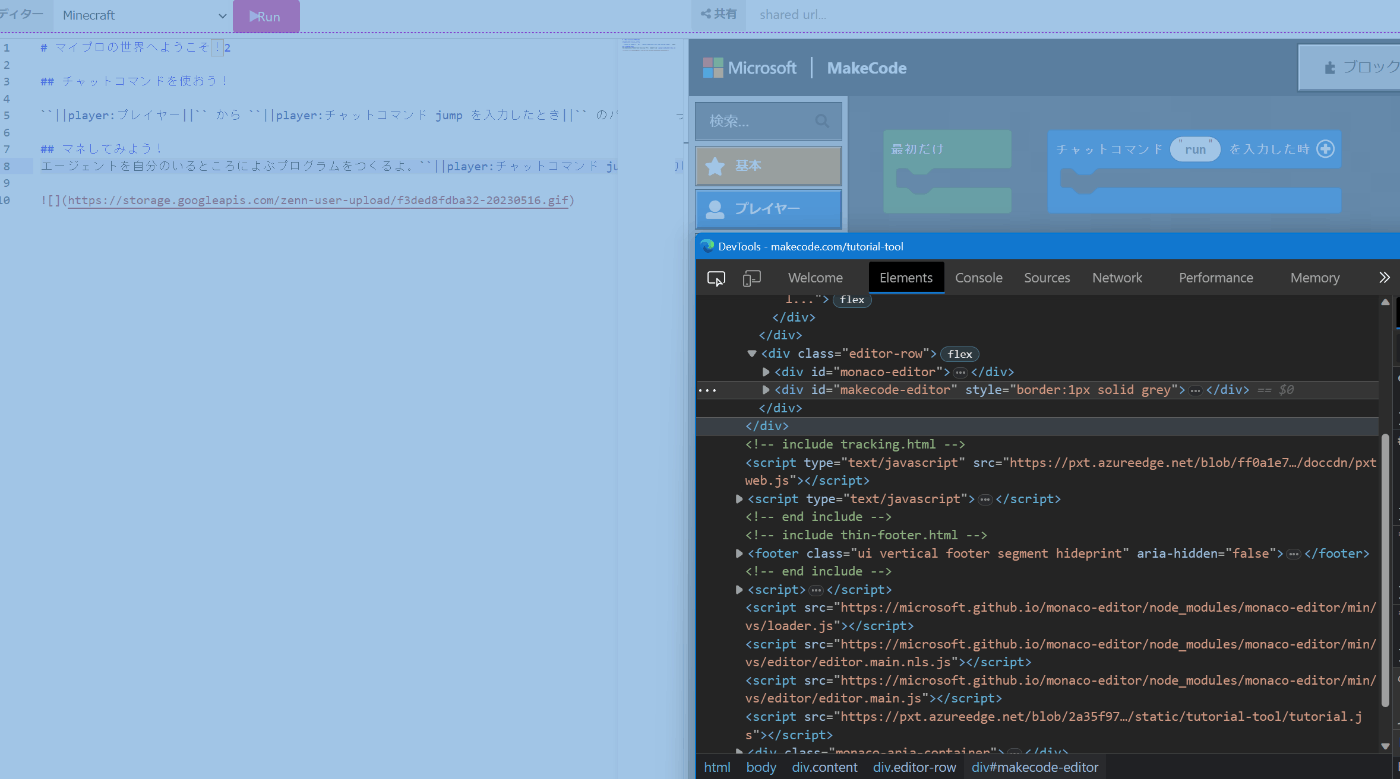Click the googleapis gif URL in the editor

point(319,201)
